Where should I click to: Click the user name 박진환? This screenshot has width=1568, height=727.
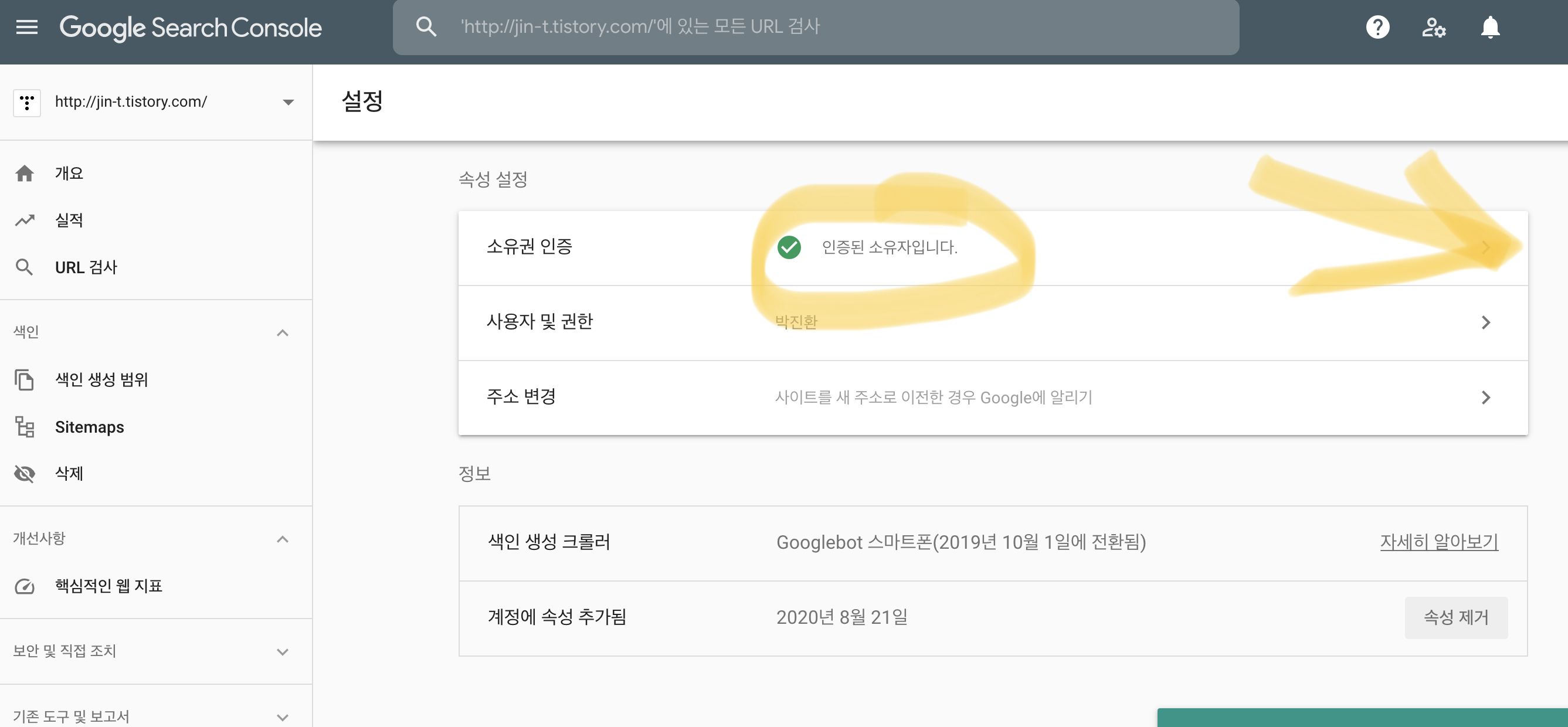pyautogui.click(x=796, y=322)
